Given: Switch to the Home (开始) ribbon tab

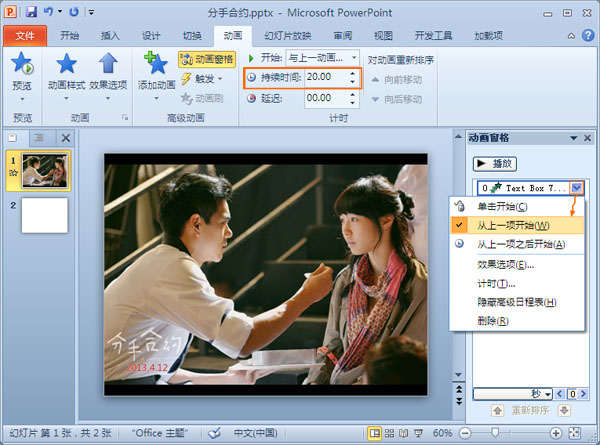Looking at the screenshot, I should (69, 36).
